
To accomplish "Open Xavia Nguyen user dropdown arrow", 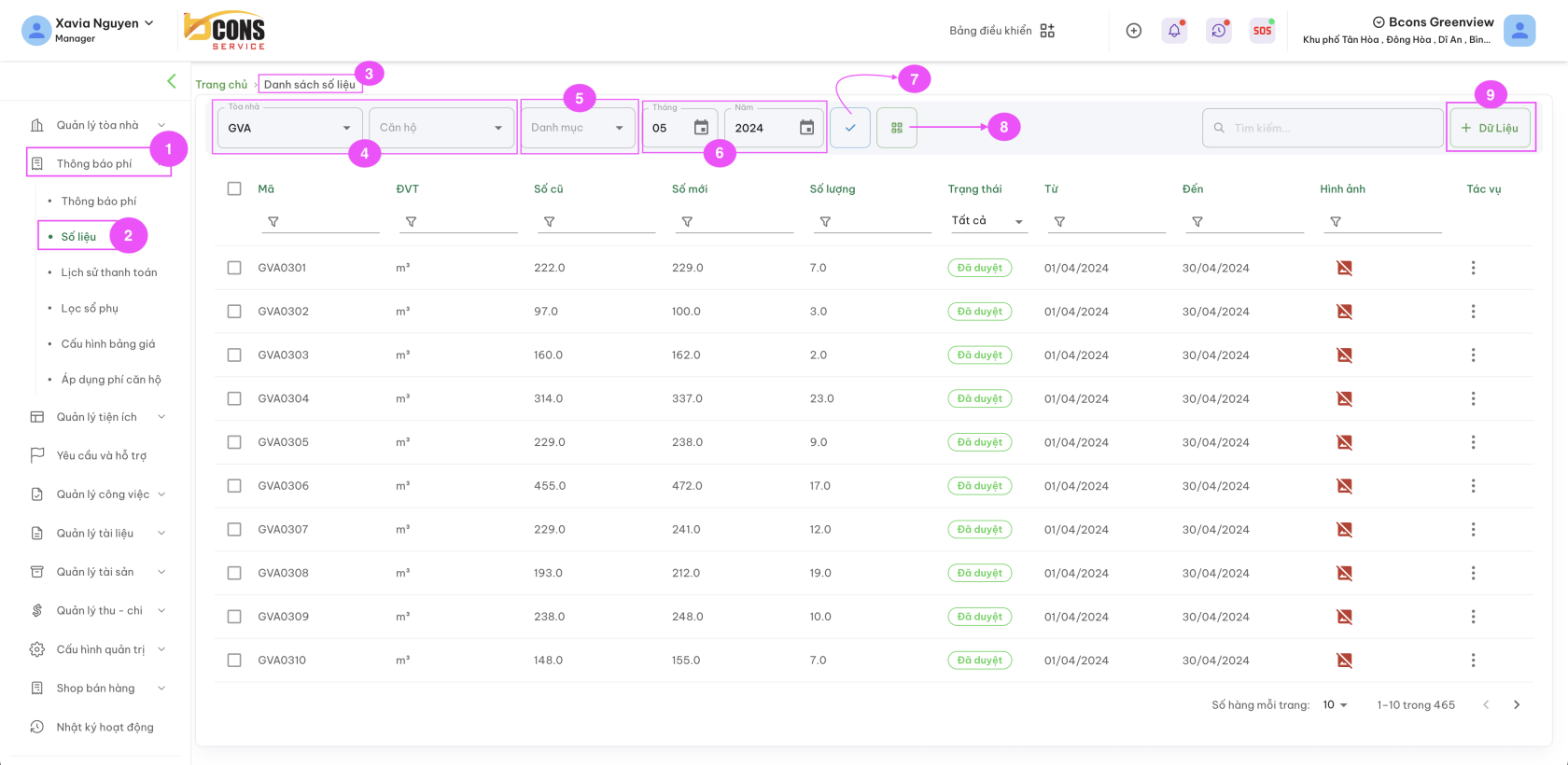I will (149, 23).
